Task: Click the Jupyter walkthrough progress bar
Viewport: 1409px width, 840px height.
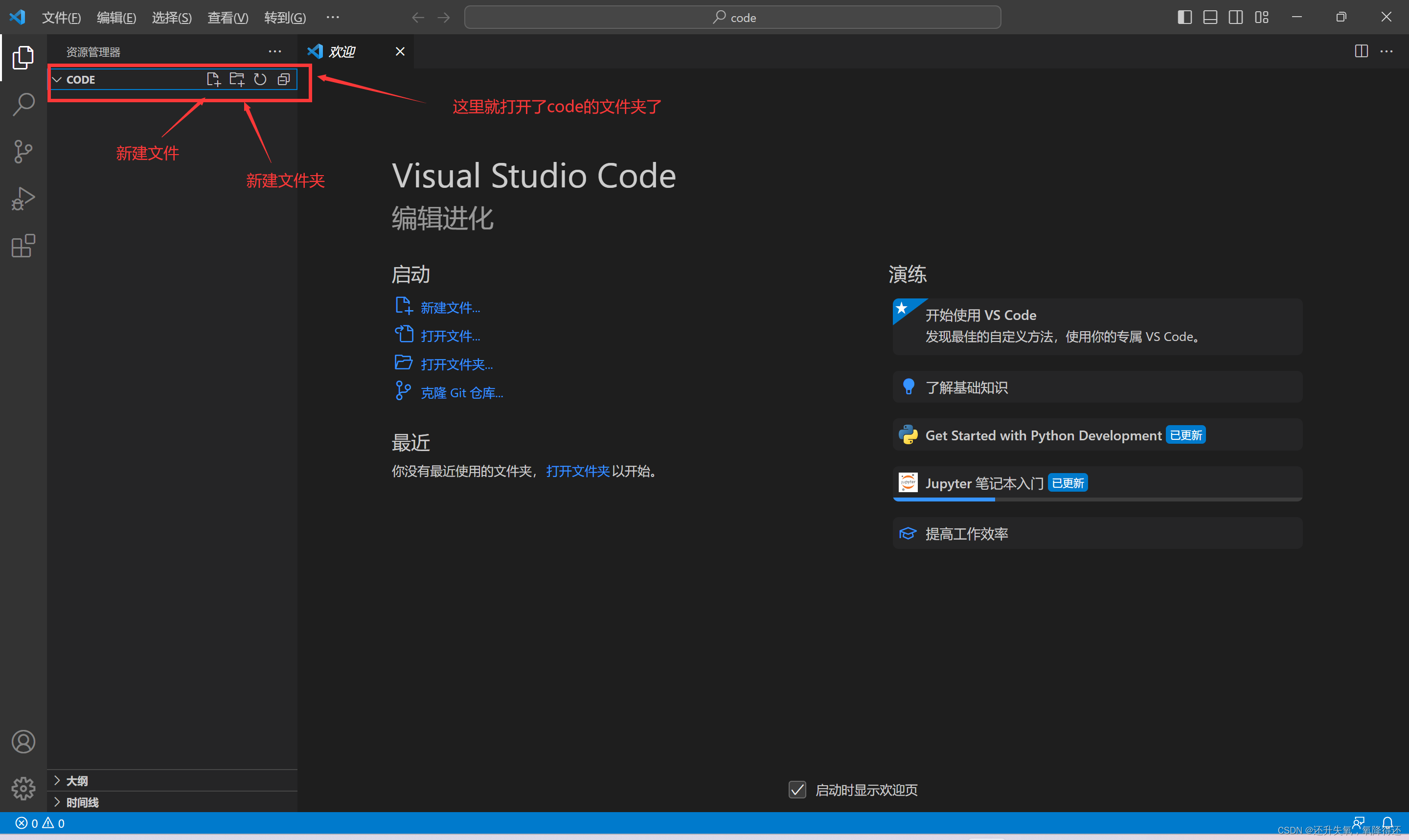Action: point(1097,499)
